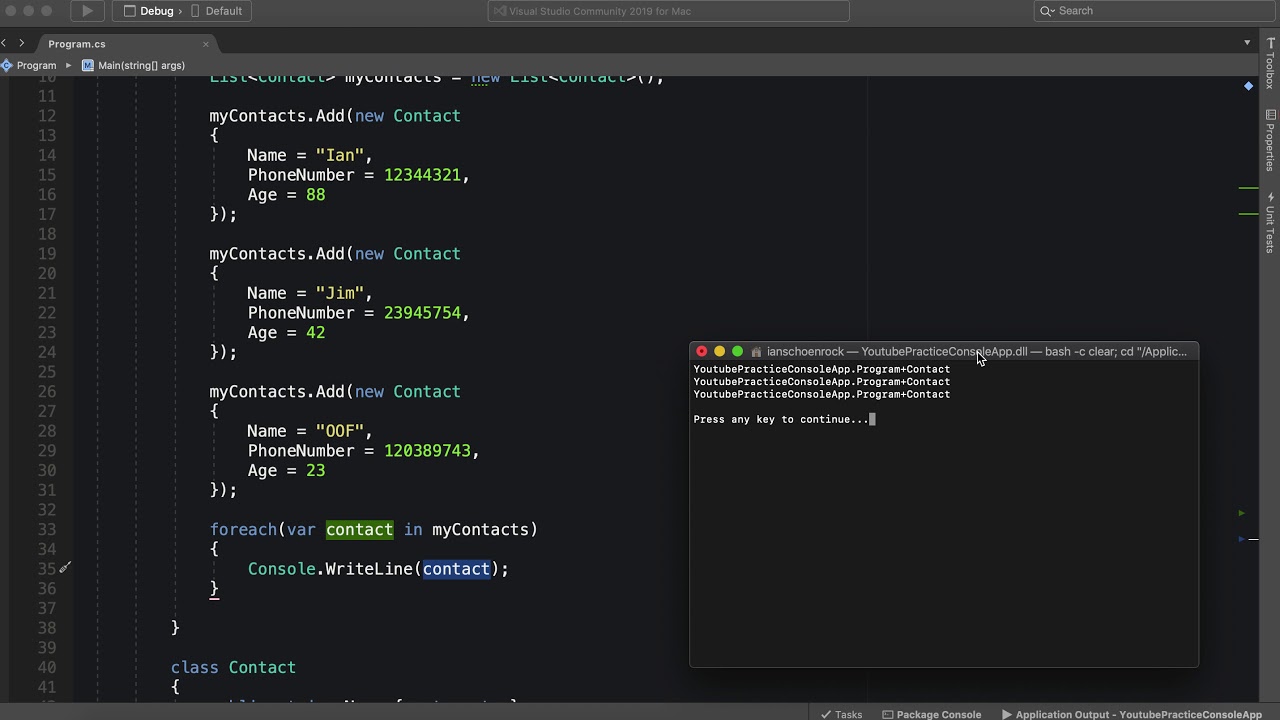Click the terminal title bar text
The width and height of the screenshot is (1280, 720).
pos(976,352)
